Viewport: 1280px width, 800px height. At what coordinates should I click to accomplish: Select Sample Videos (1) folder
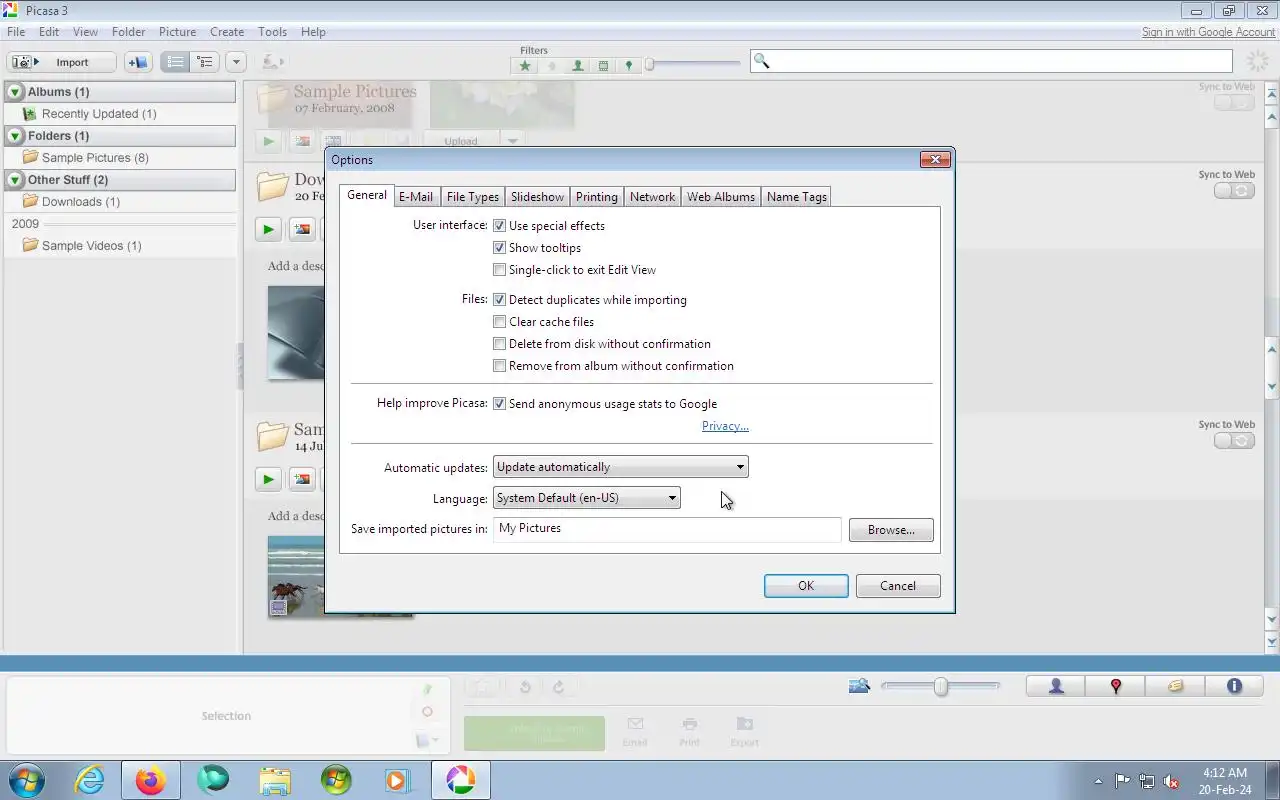(91, 246)
